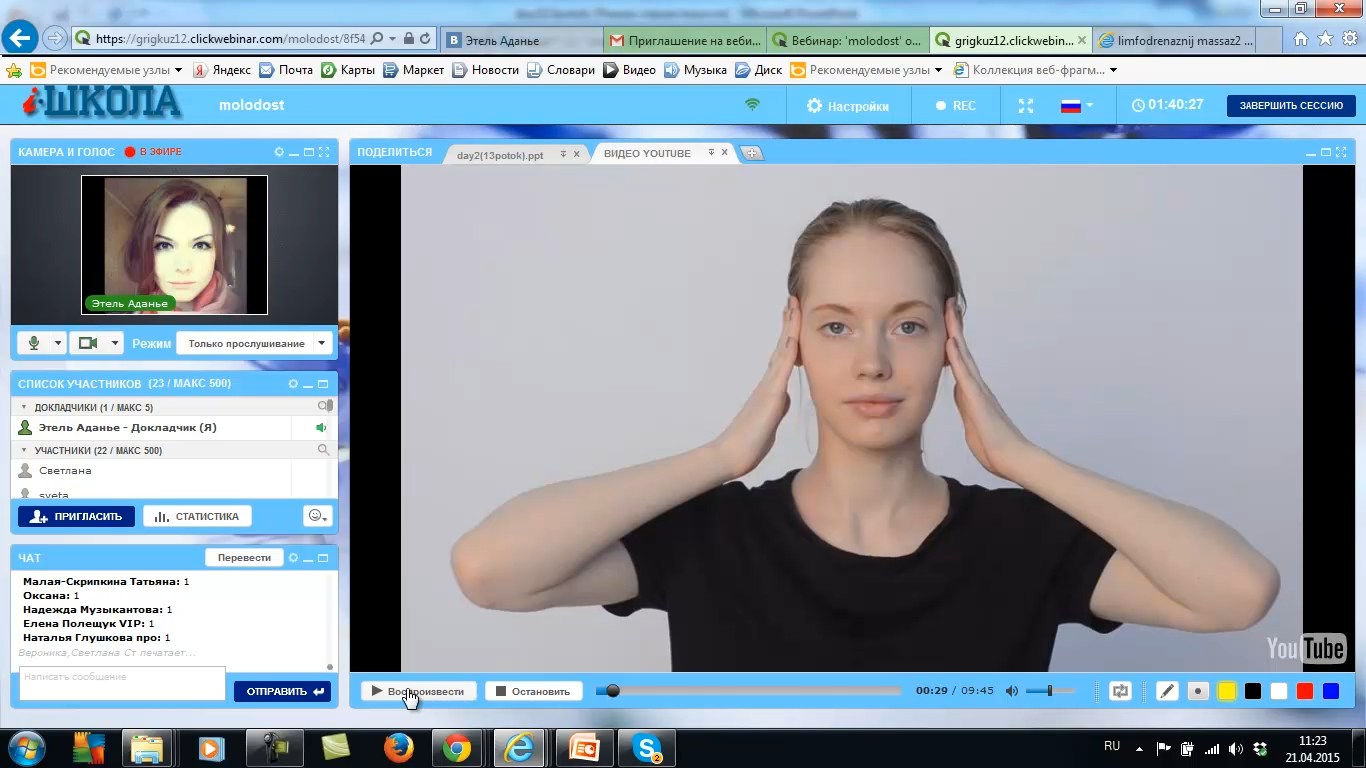
Task: Switch to the 'Приглашение на веби...' browser tab
Action: pos(684,40)
